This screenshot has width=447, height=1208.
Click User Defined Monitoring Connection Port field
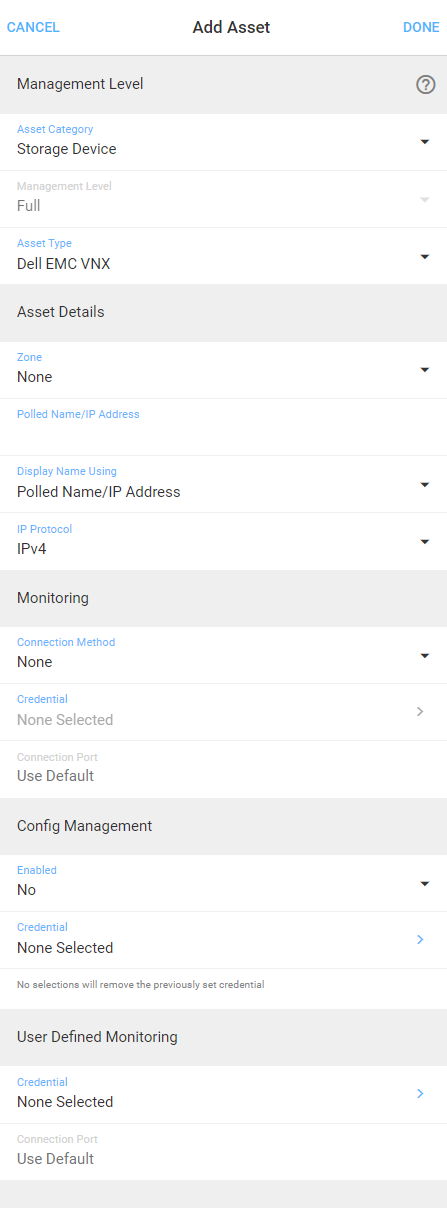[223, 1151]
